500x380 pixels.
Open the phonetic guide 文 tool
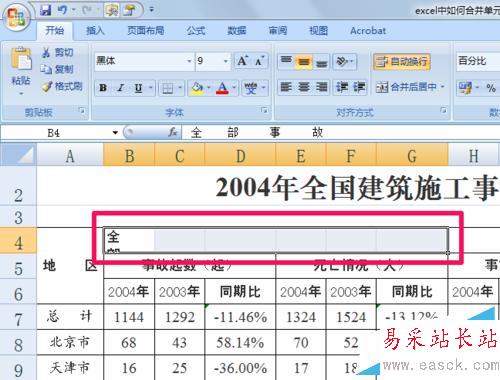(x=251, y=88)
